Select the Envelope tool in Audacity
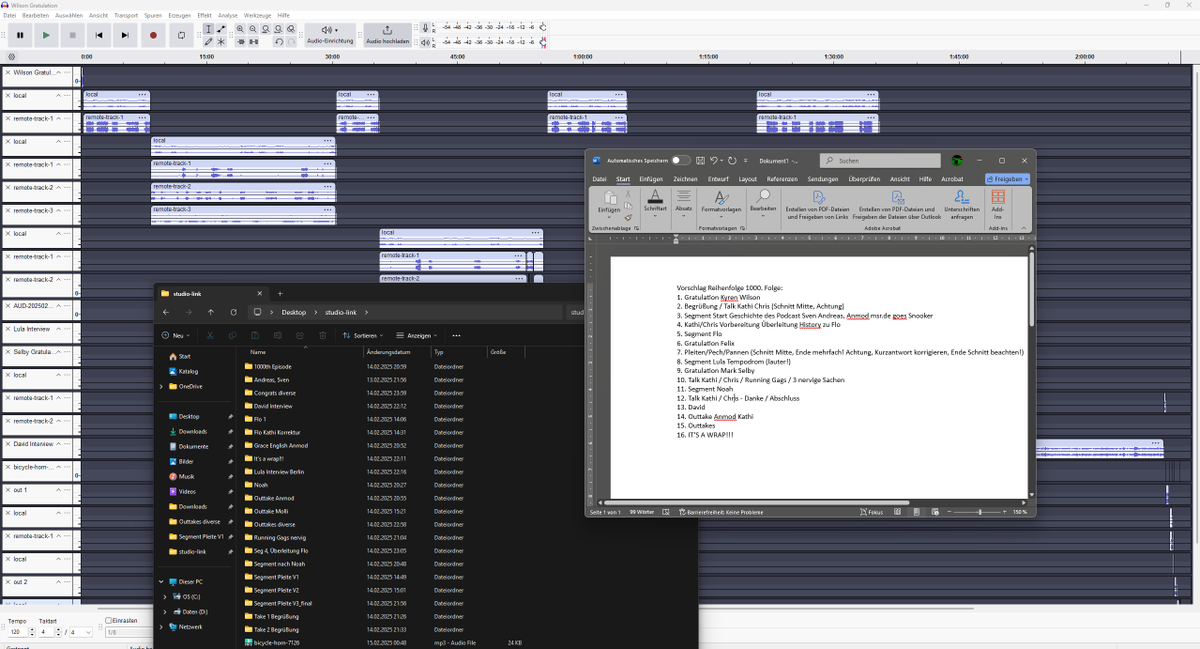This screenshot has height=649, width=1200. click(x=221, y=29)
